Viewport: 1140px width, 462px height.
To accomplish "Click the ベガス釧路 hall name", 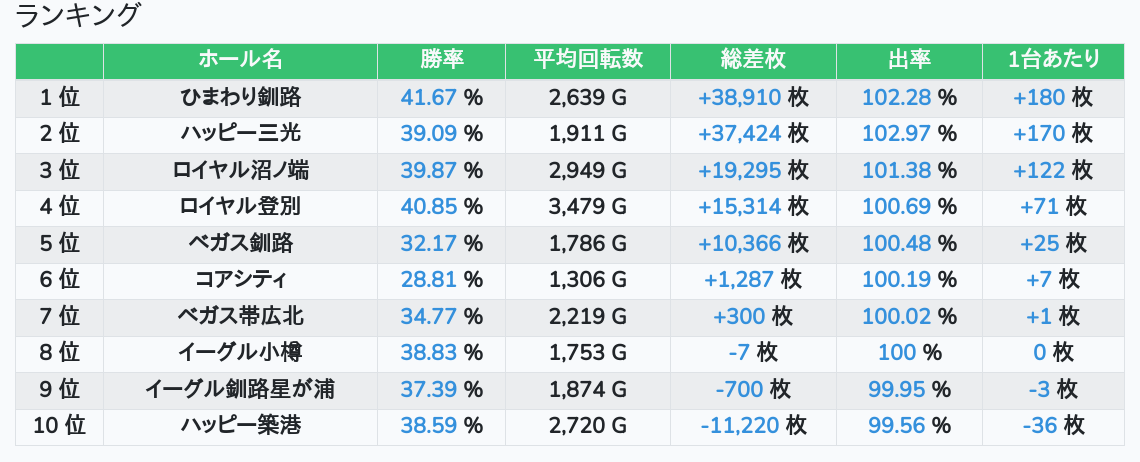I will click(x=240, y=243).
